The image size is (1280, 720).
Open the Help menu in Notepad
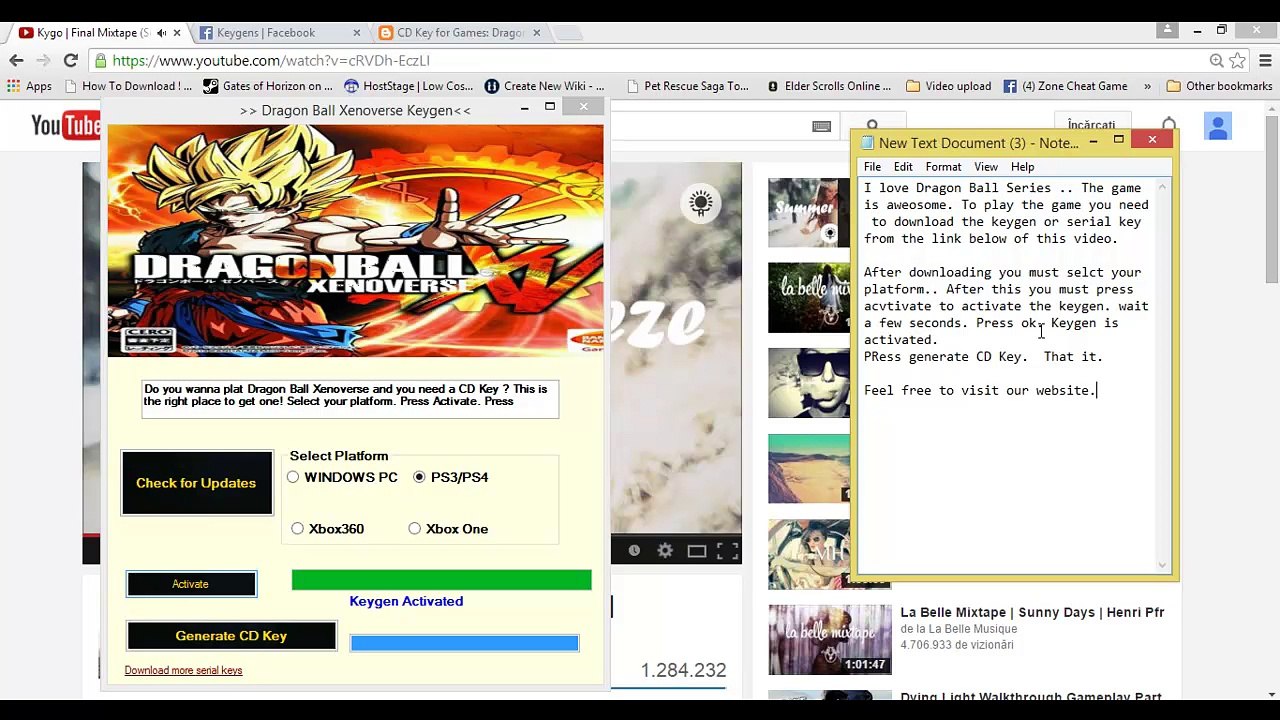click(x=1022, y=167)
